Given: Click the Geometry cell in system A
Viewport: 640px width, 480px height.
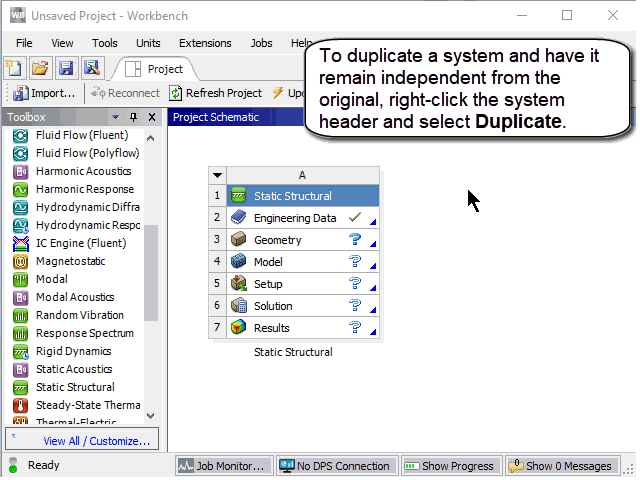Looking at the screenshot, I should click(277, 240).
